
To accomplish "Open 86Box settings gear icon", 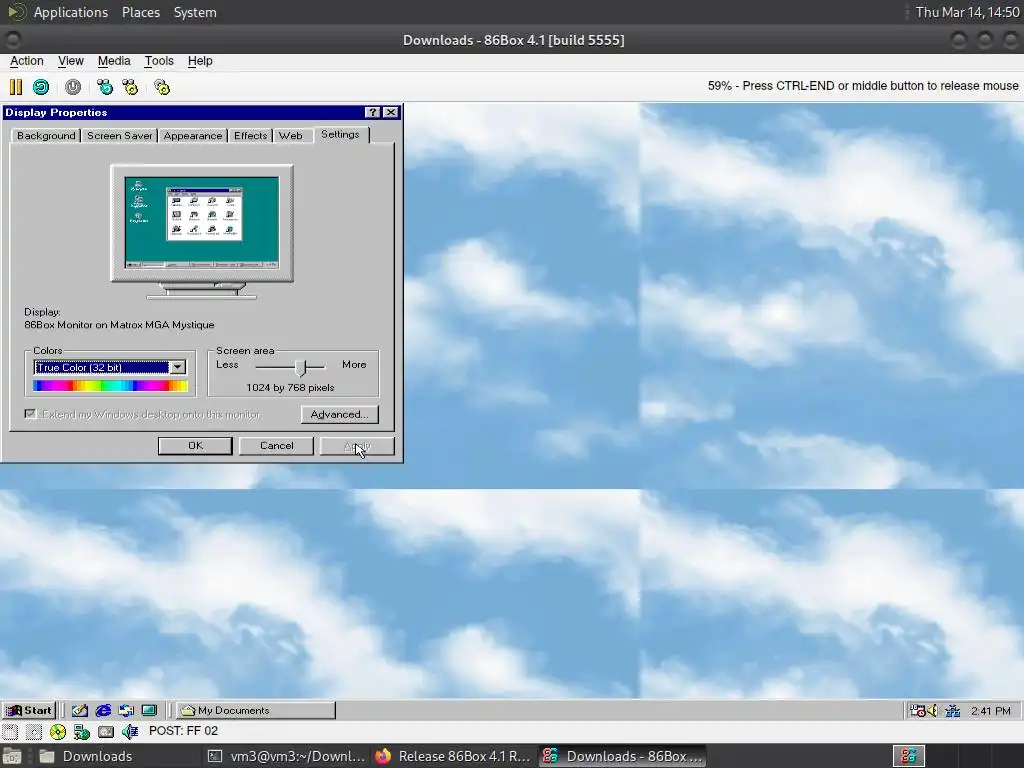I will (x=162, y=87).
